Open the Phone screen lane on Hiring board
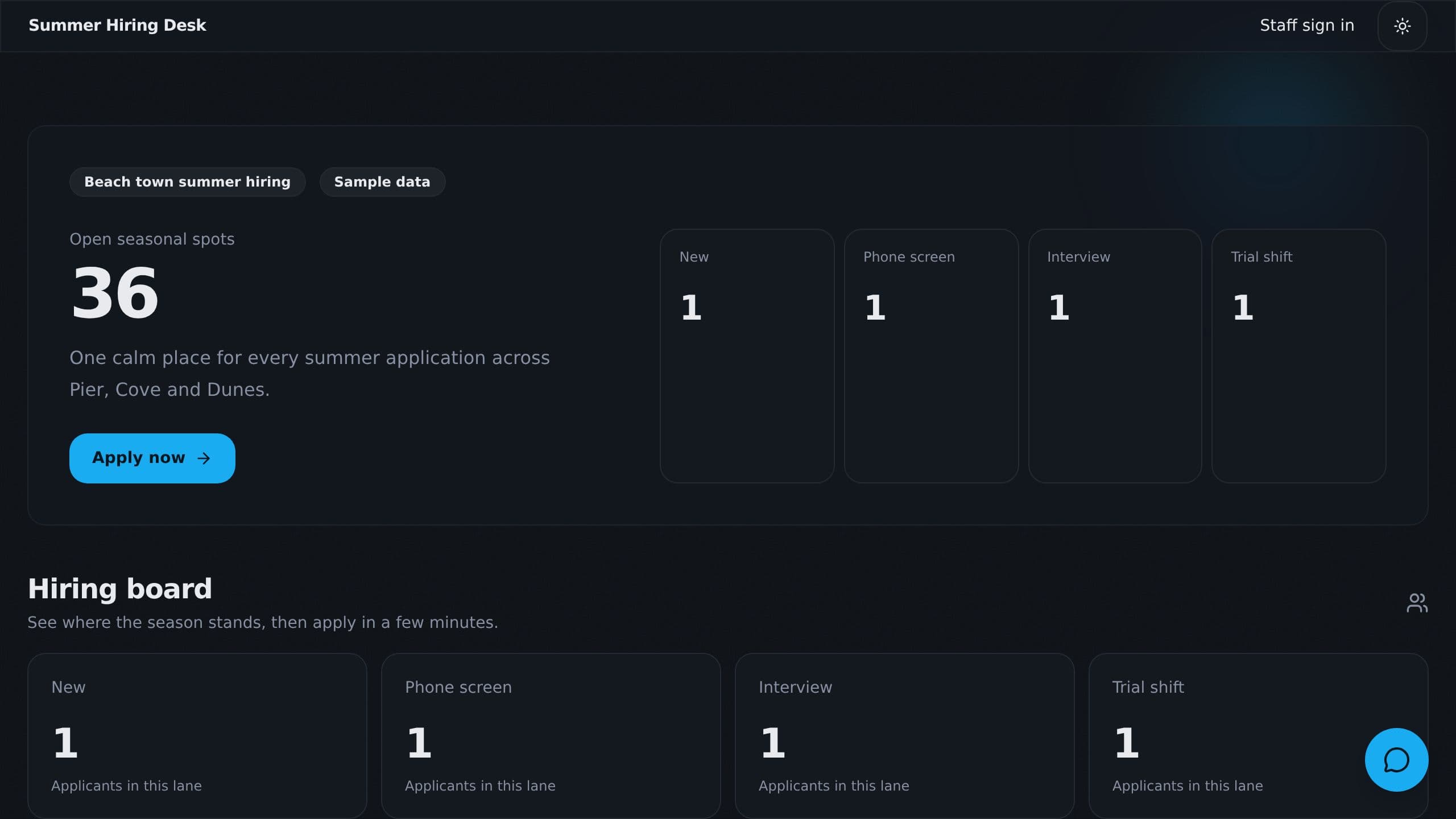This screenshot has width=1456, height=819. [551, 736]
